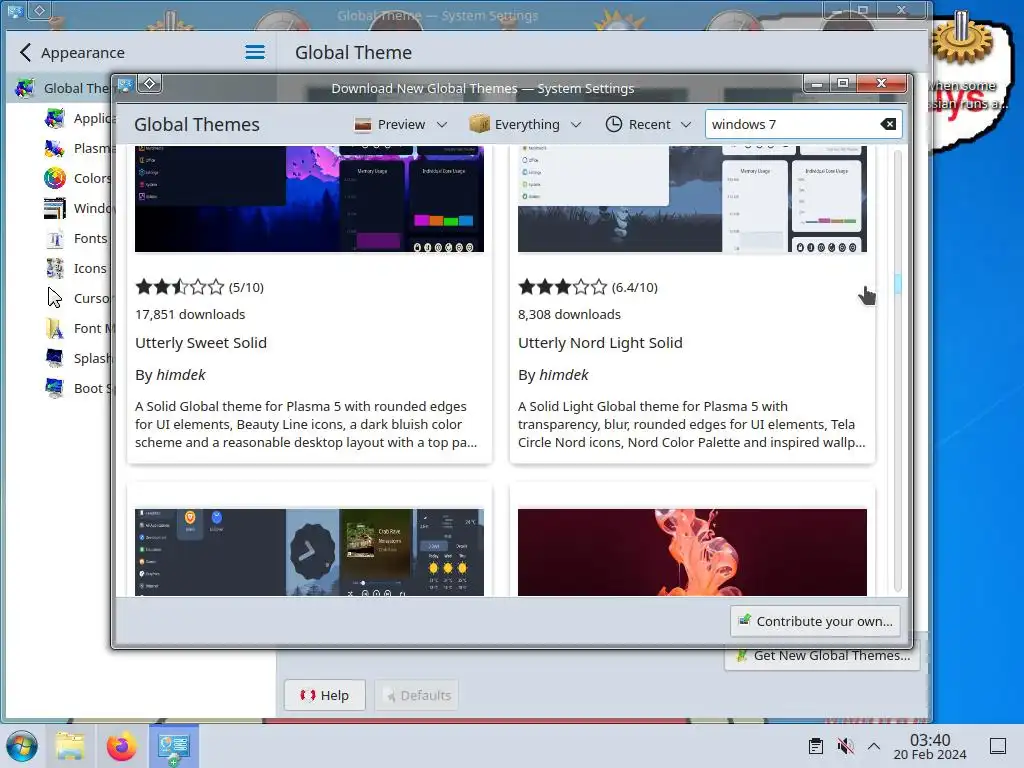This screenshot has width=1024, height=768.
Task: Open Colors settings icon
Action: click(x=55, y=178)
